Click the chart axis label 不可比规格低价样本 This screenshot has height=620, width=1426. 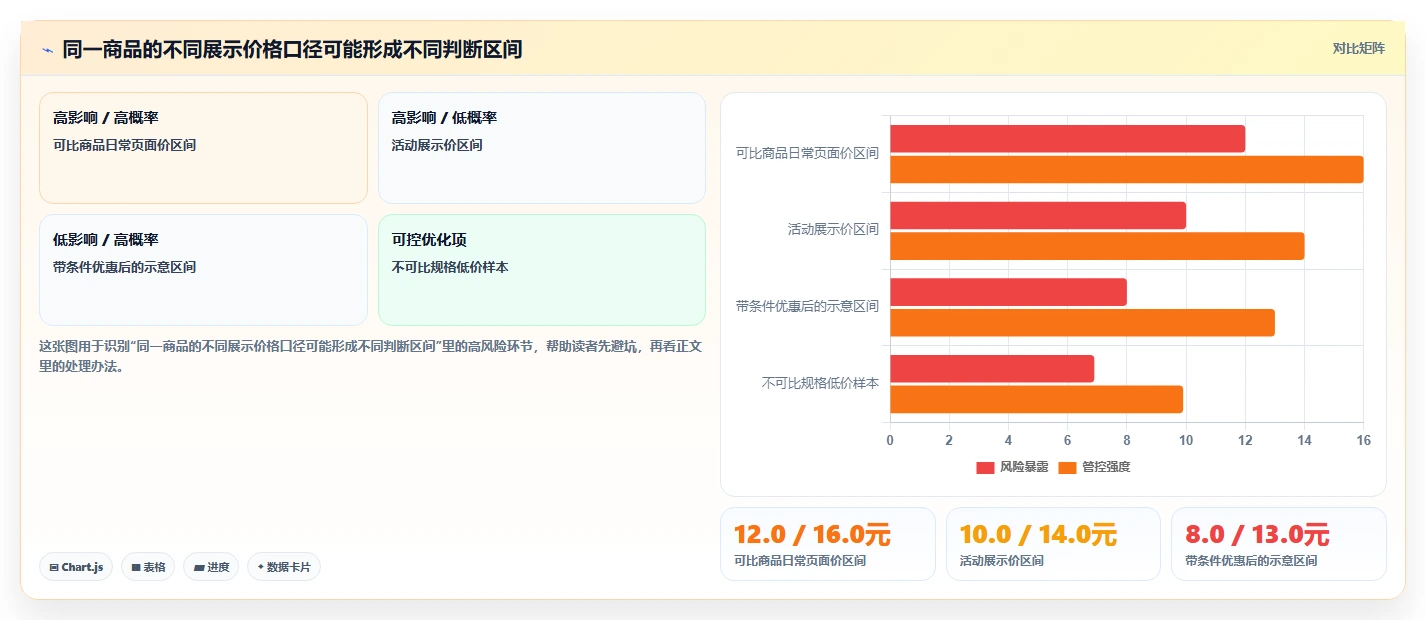820,383
